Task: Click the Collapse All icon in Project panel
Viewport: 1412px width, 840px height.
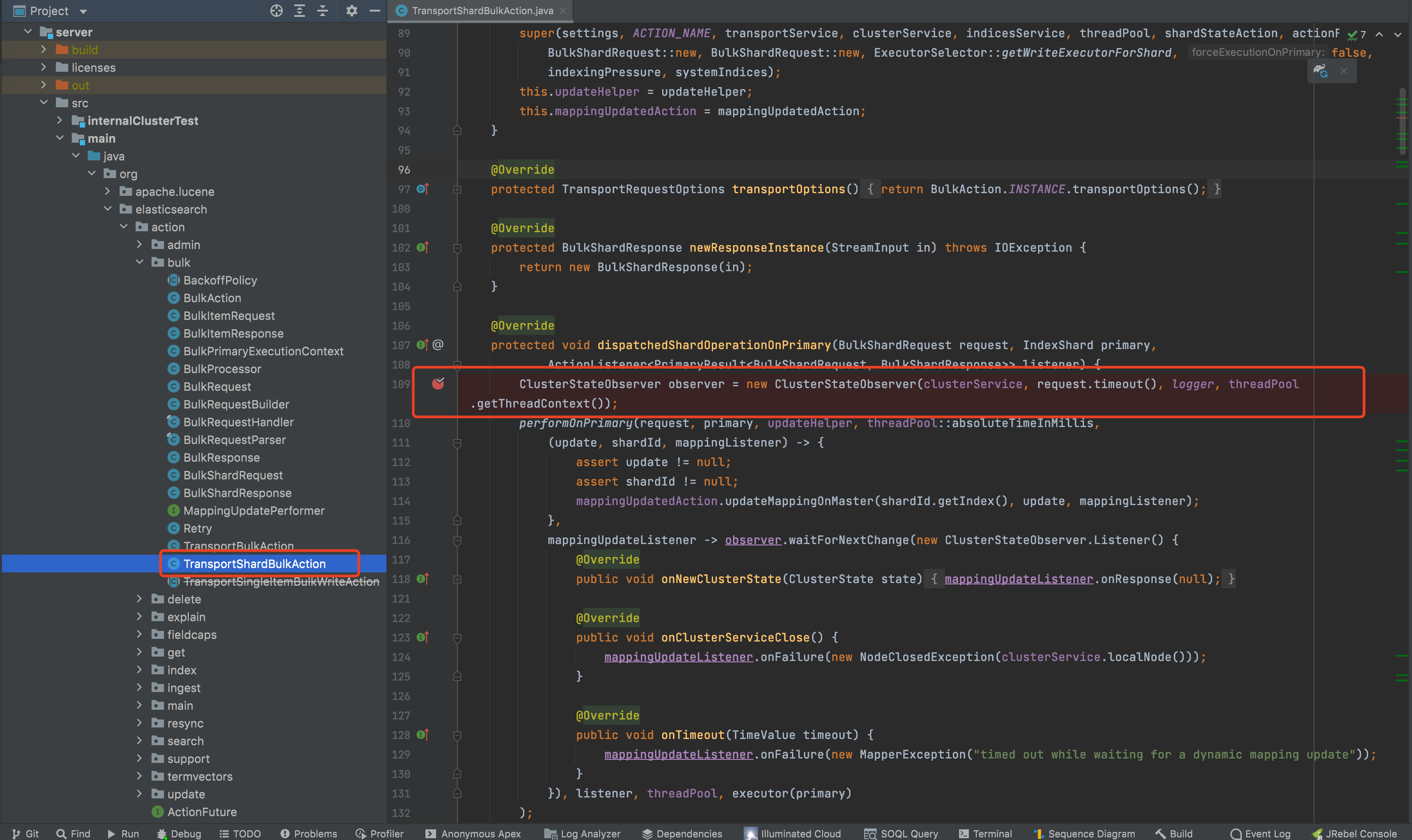Action: coord(322,11)
